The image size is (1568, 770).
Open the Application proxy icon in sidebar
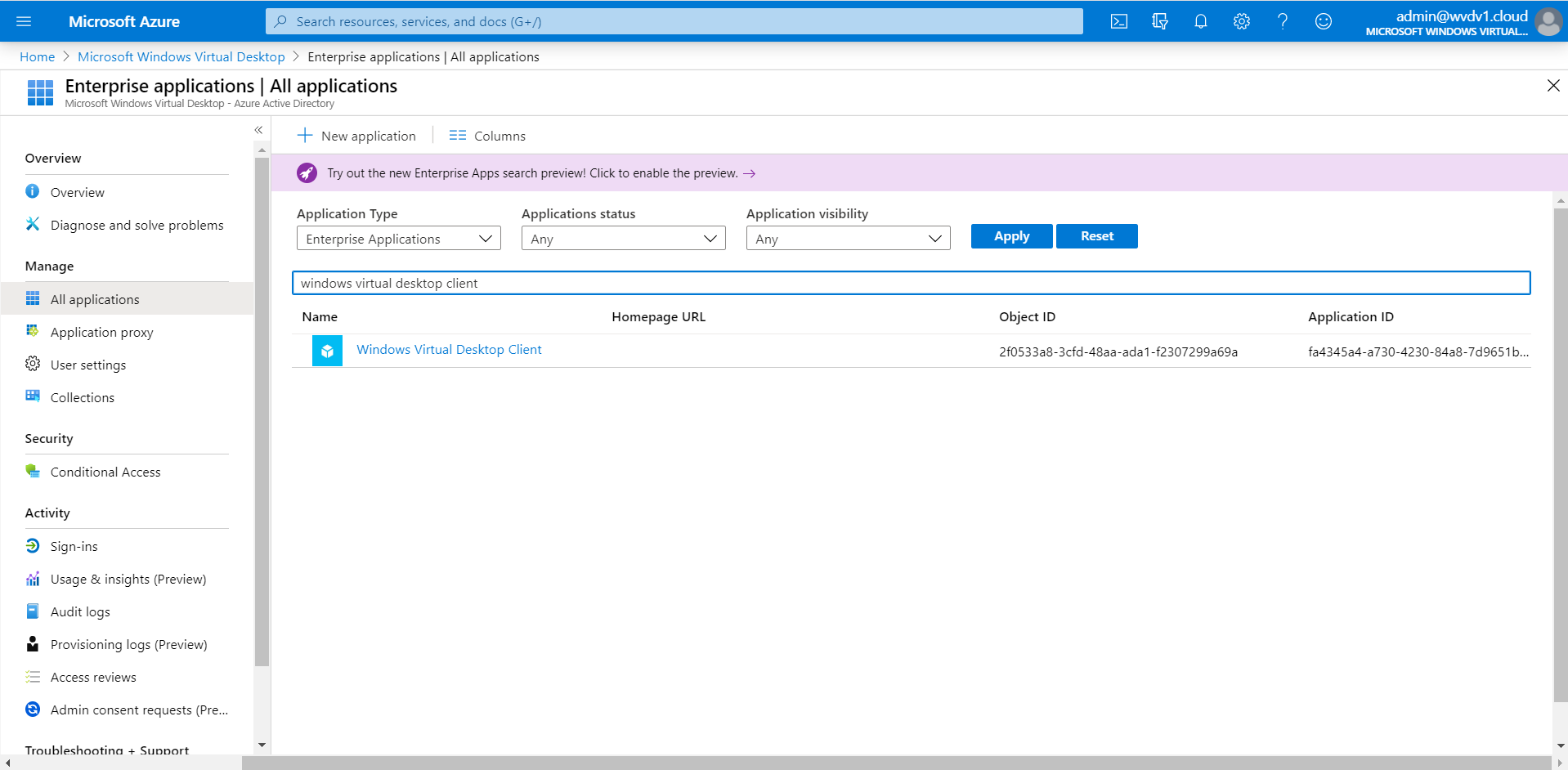click(x=33, y=332)
